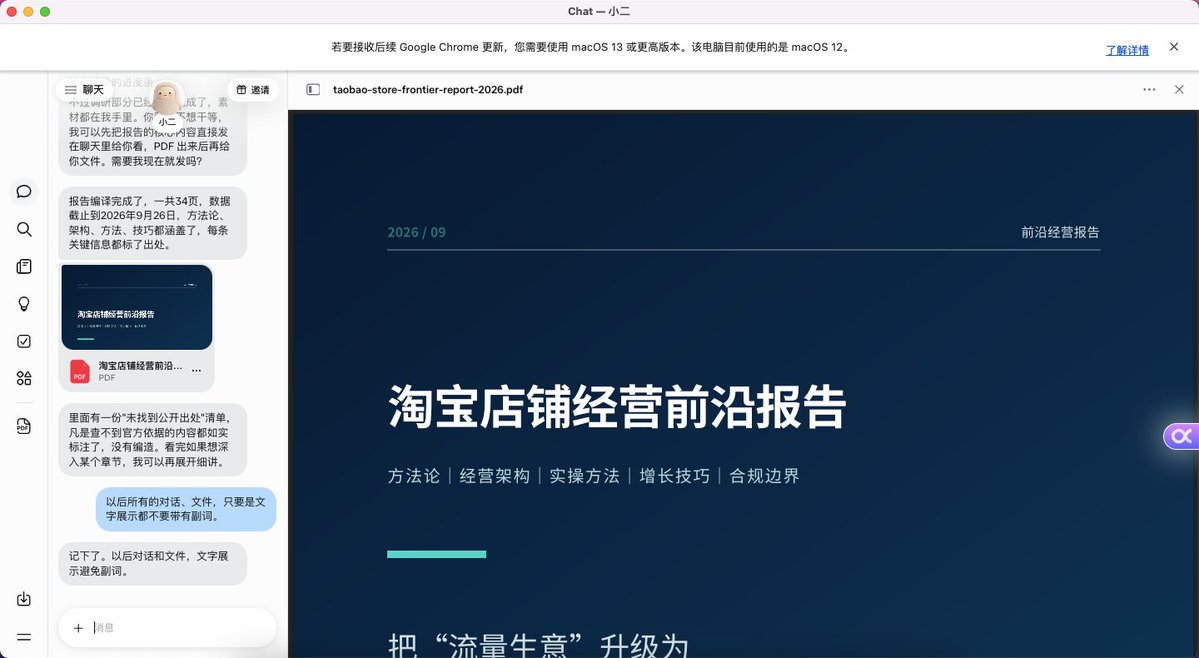This screenshot has width=1199, height=658.
Task: Click the 小二 avatar
Action: [x=167, y=99]
